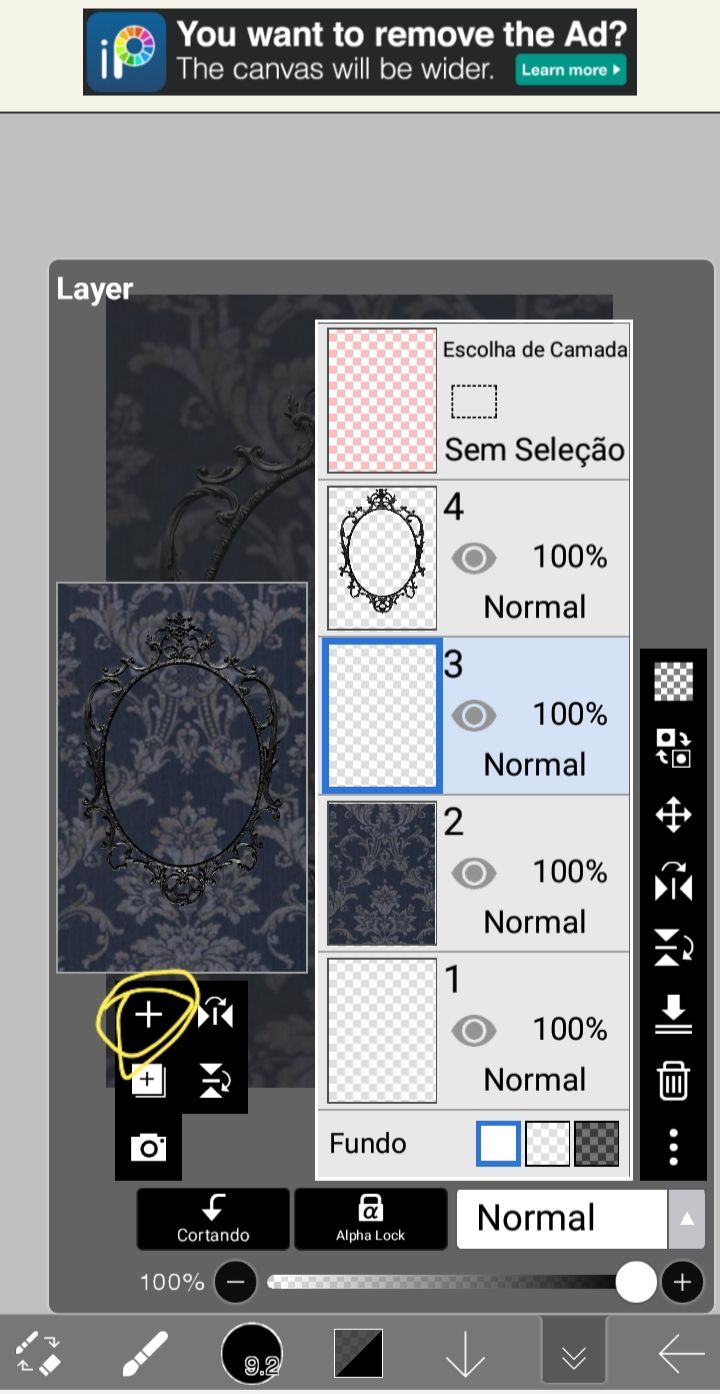Select the Escolha de Camada selection layer
Viewport: 720px width, 1394px height.
[x=475, y=401]
